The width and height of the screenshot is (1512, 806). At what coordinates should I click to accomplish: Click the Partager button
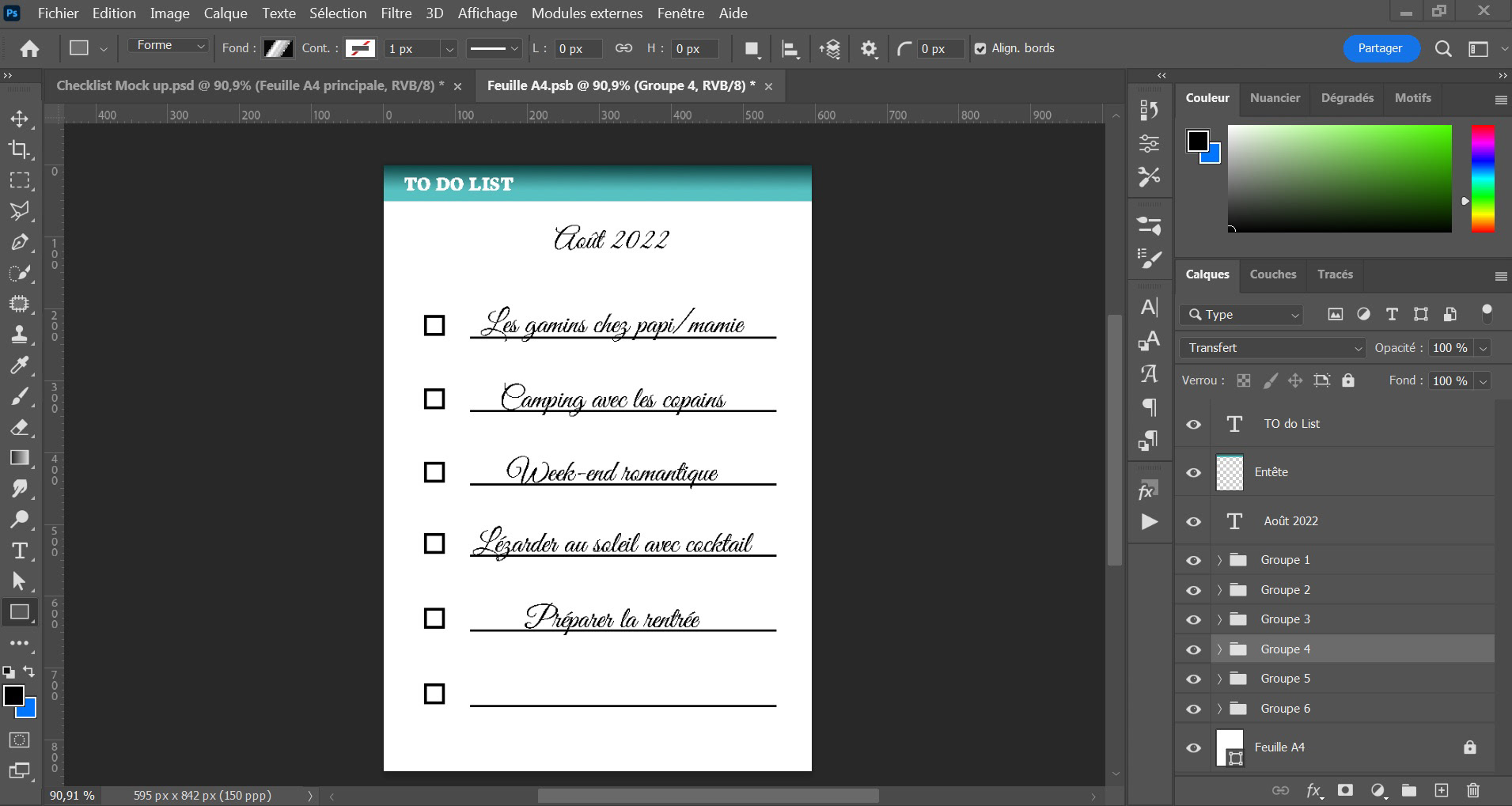1380,48
